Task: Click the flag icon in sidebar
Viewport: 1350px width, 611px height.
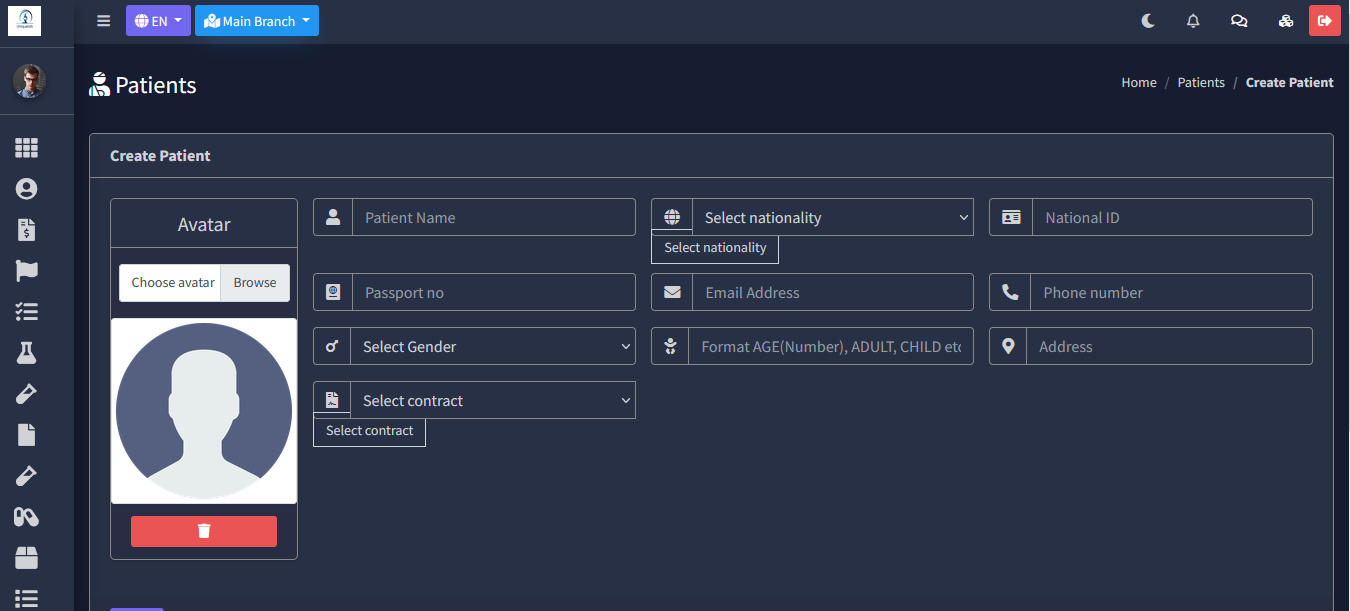Action: [26, 271]
